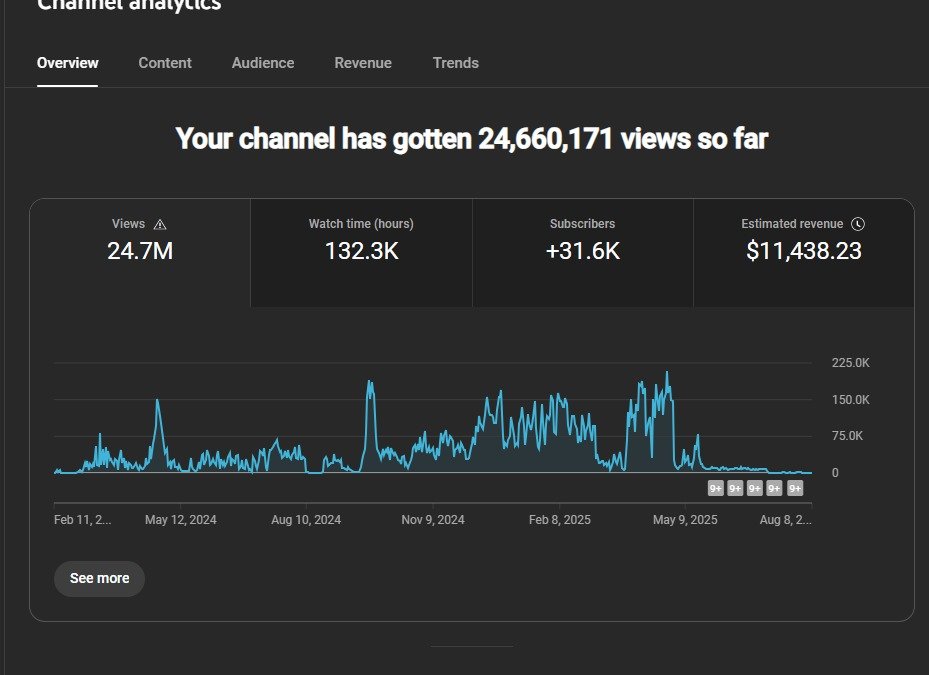Screen dimensions: 929x675
Task: Click the warning triangle icon beside Views
Action: coord(160,225)
